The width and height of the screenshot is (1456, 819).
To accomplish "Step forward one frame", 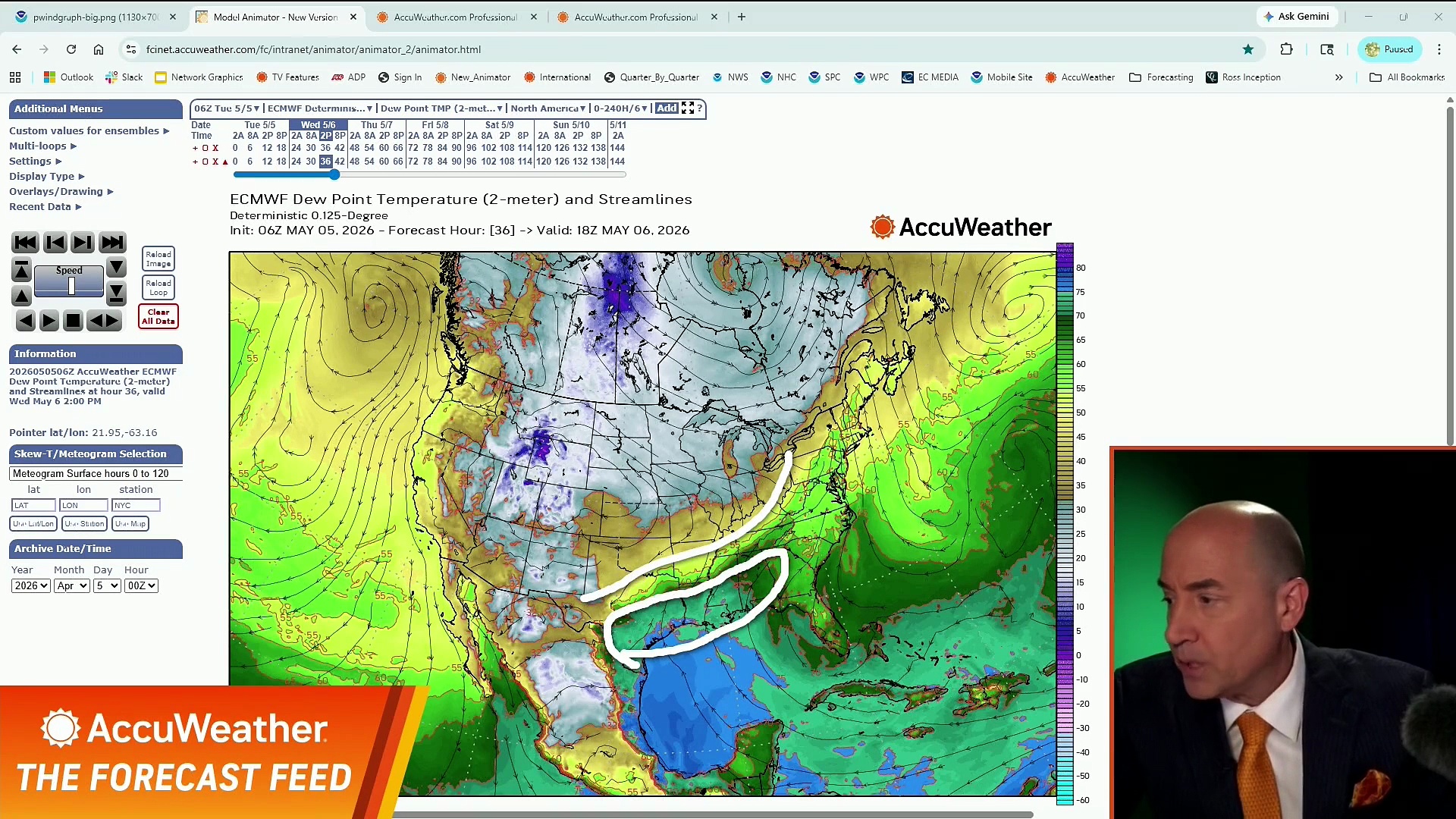I will coord(83,243).
